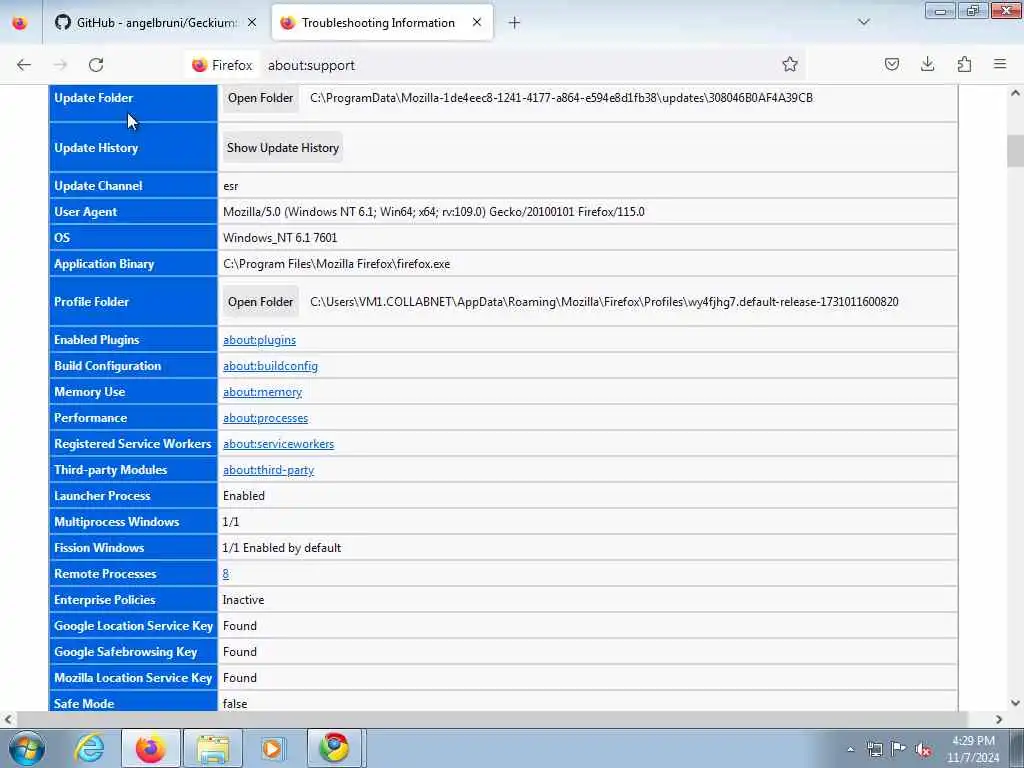This screenshot has width=1024, height=768.
Task: Click the taskbar clock 4:29 PM
Action: pyautogui.click(x=973, y=741)
